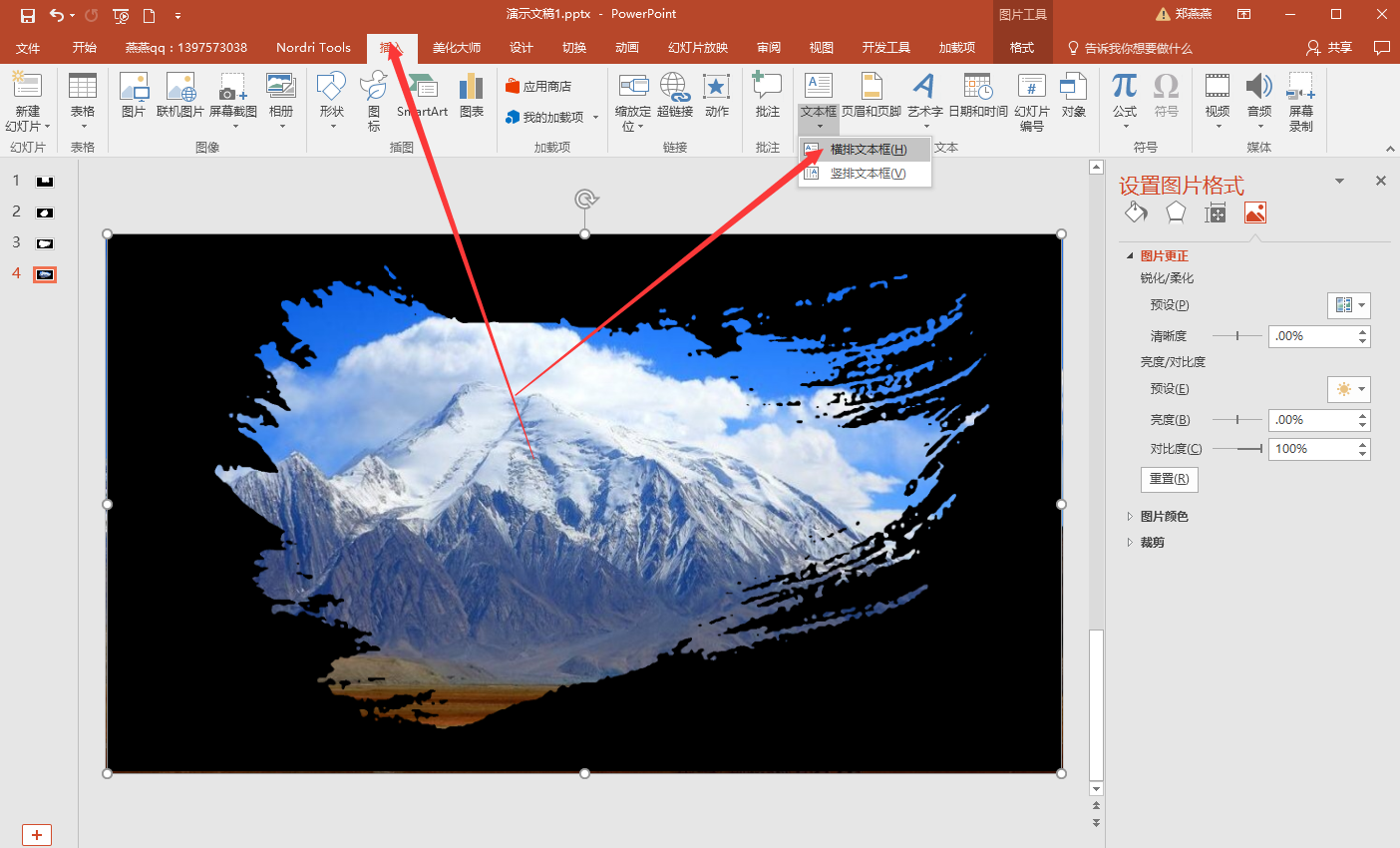Click the SmartArt icon in ribbon
Screen dimensions: 1400x848
pos(423,95)
